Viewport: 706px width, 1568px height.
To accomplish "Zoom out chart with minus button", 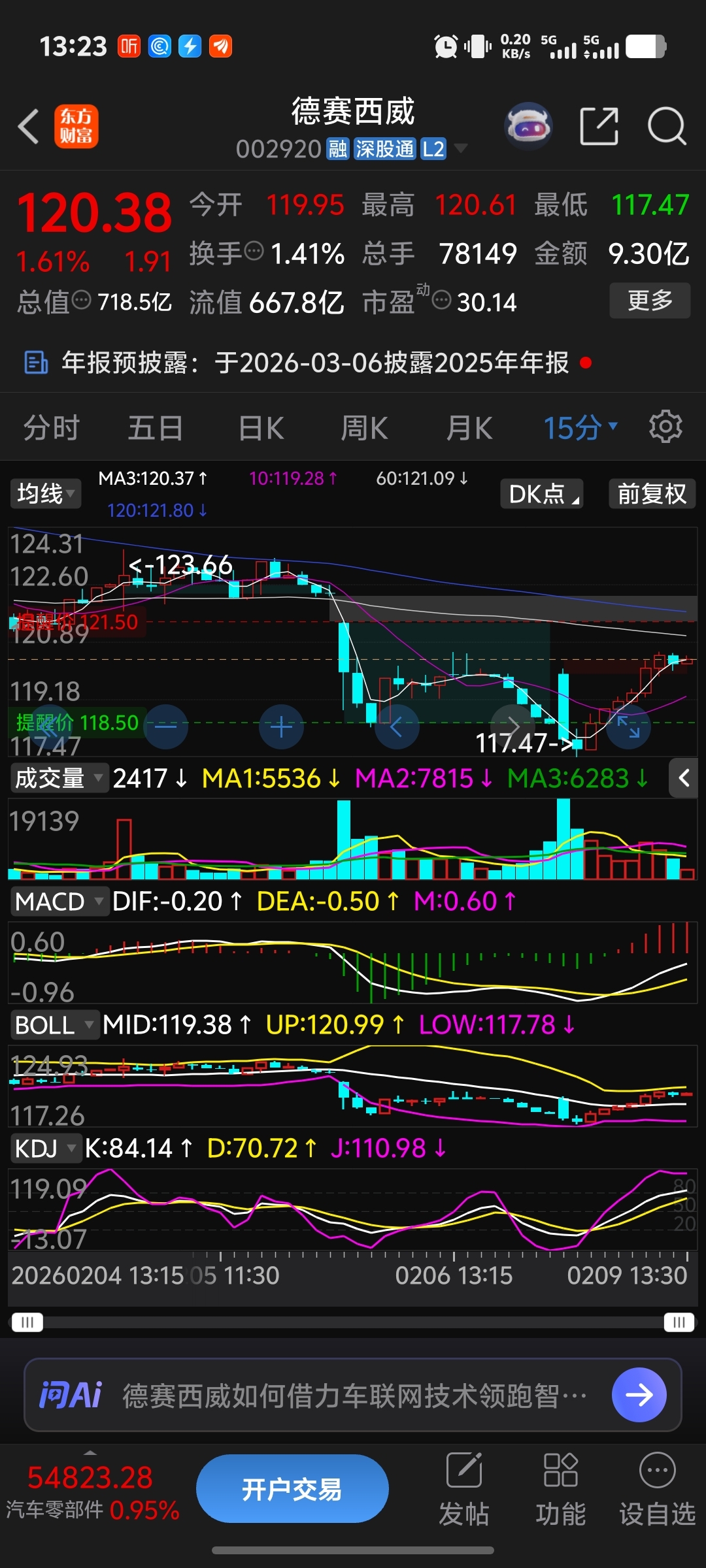I will coord(165,727).
